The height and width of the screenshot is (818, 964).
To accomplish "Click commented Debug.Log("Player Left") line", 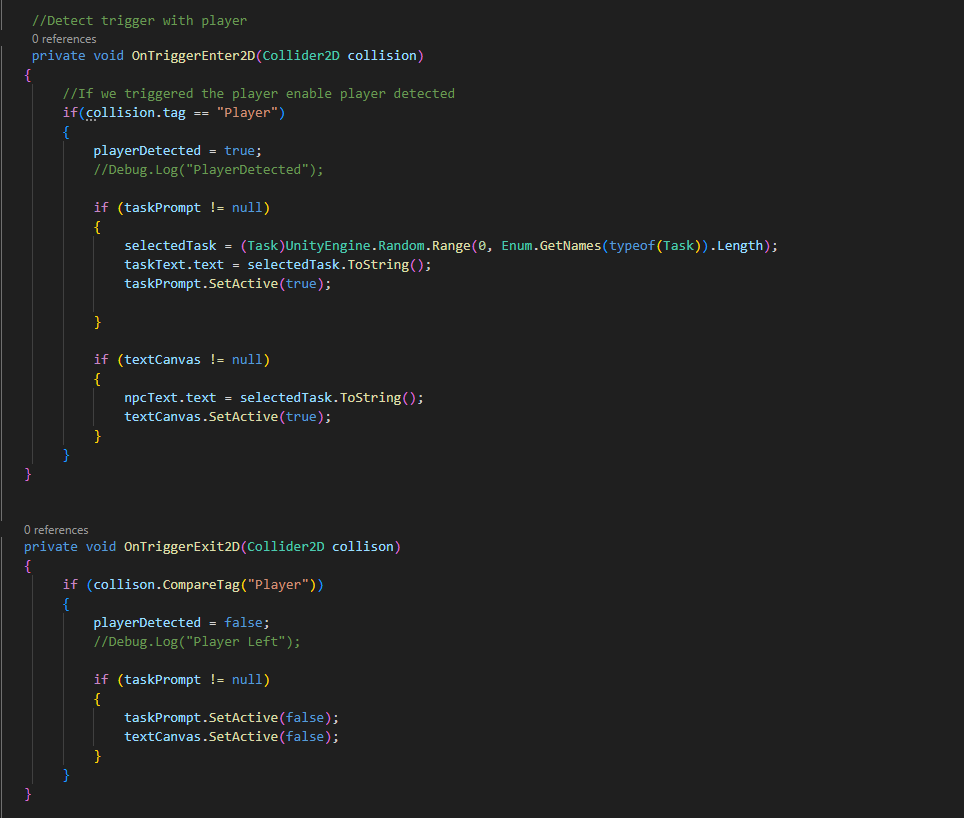I will 197,642.
